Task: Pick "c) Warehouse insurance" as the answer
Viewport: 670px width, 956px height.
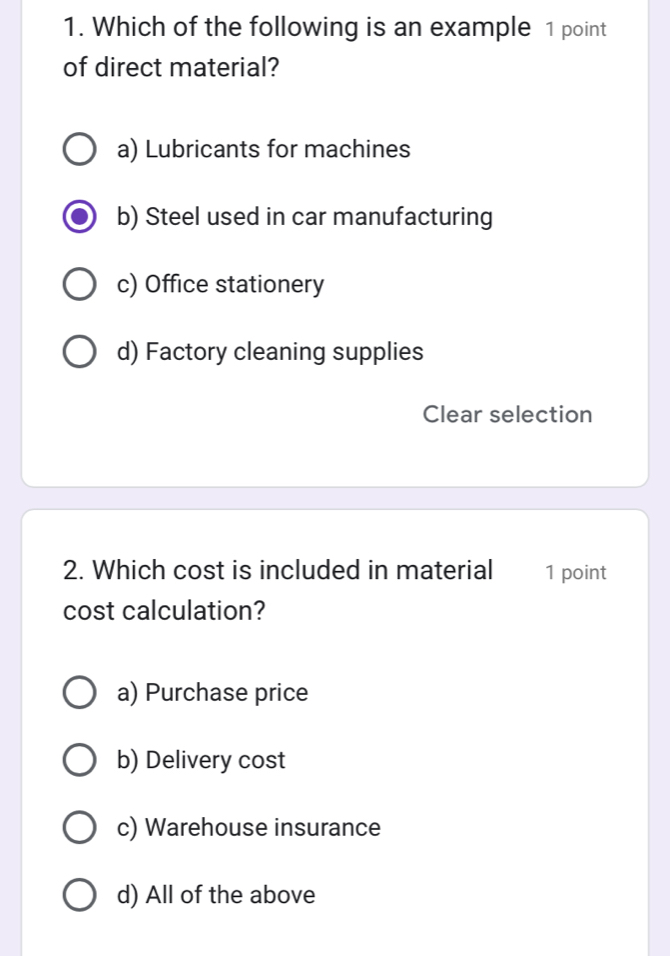Action: (x=79, y=827)
